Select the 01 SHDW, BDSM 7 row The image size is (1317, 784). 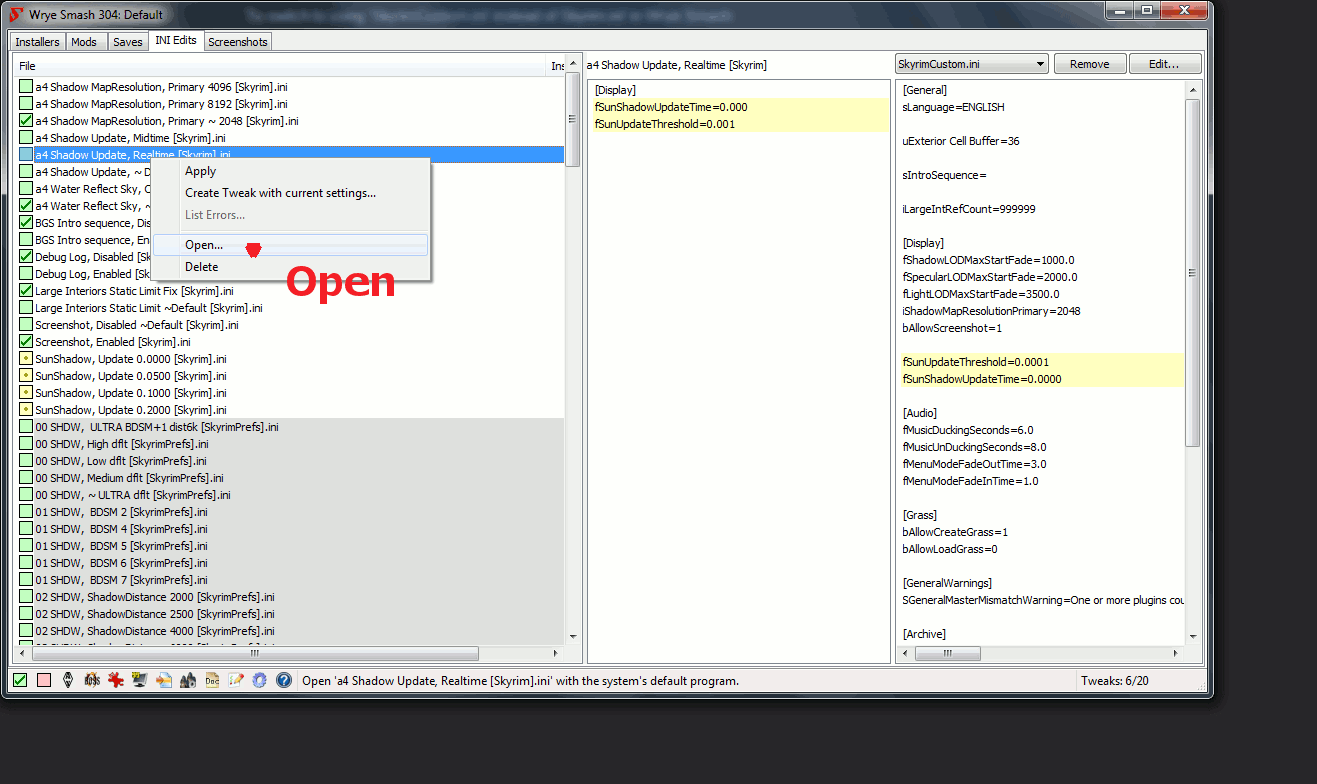coord(290,580)
